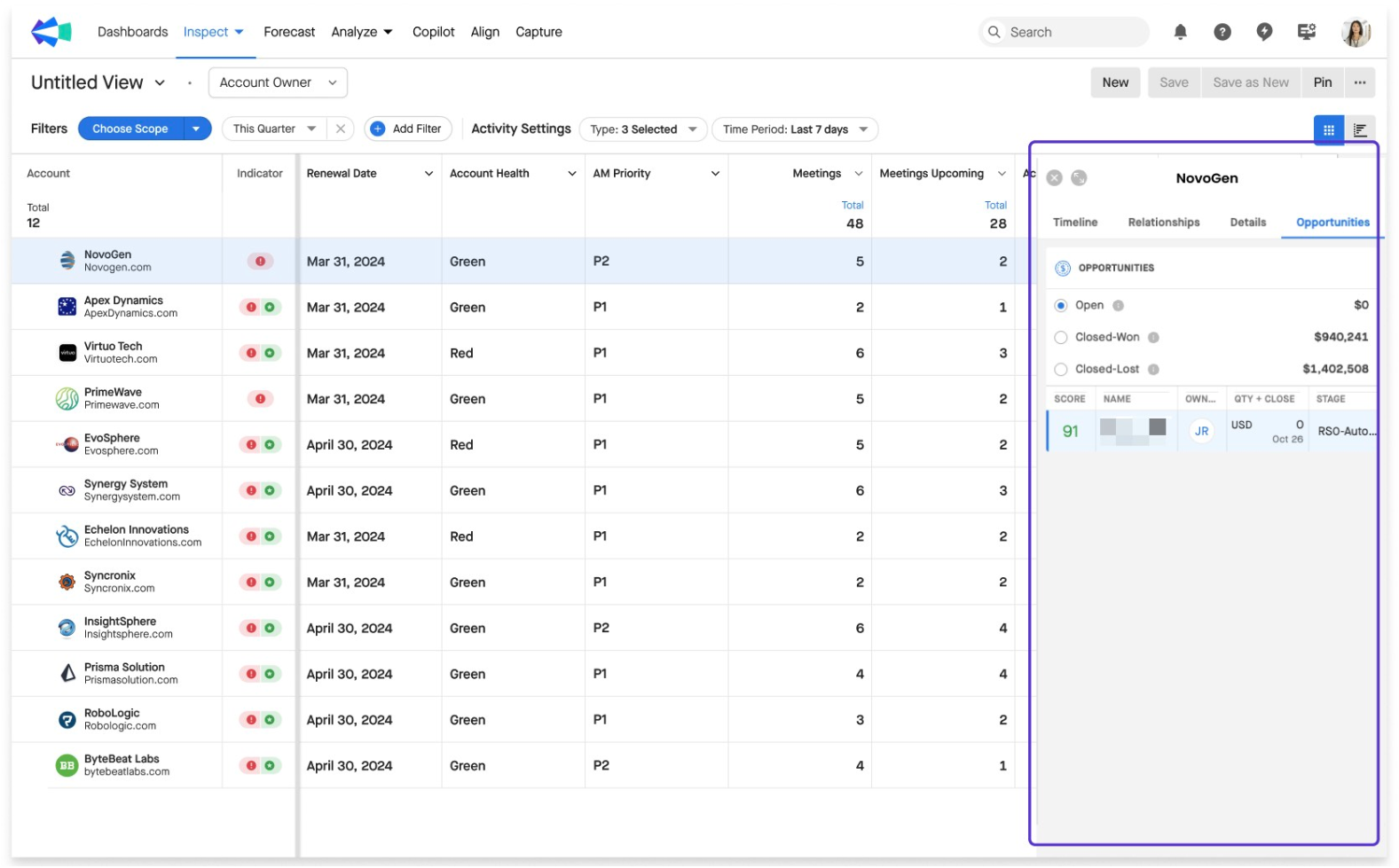Click the ByteBeat Labs logo icon

click(67, 765)
